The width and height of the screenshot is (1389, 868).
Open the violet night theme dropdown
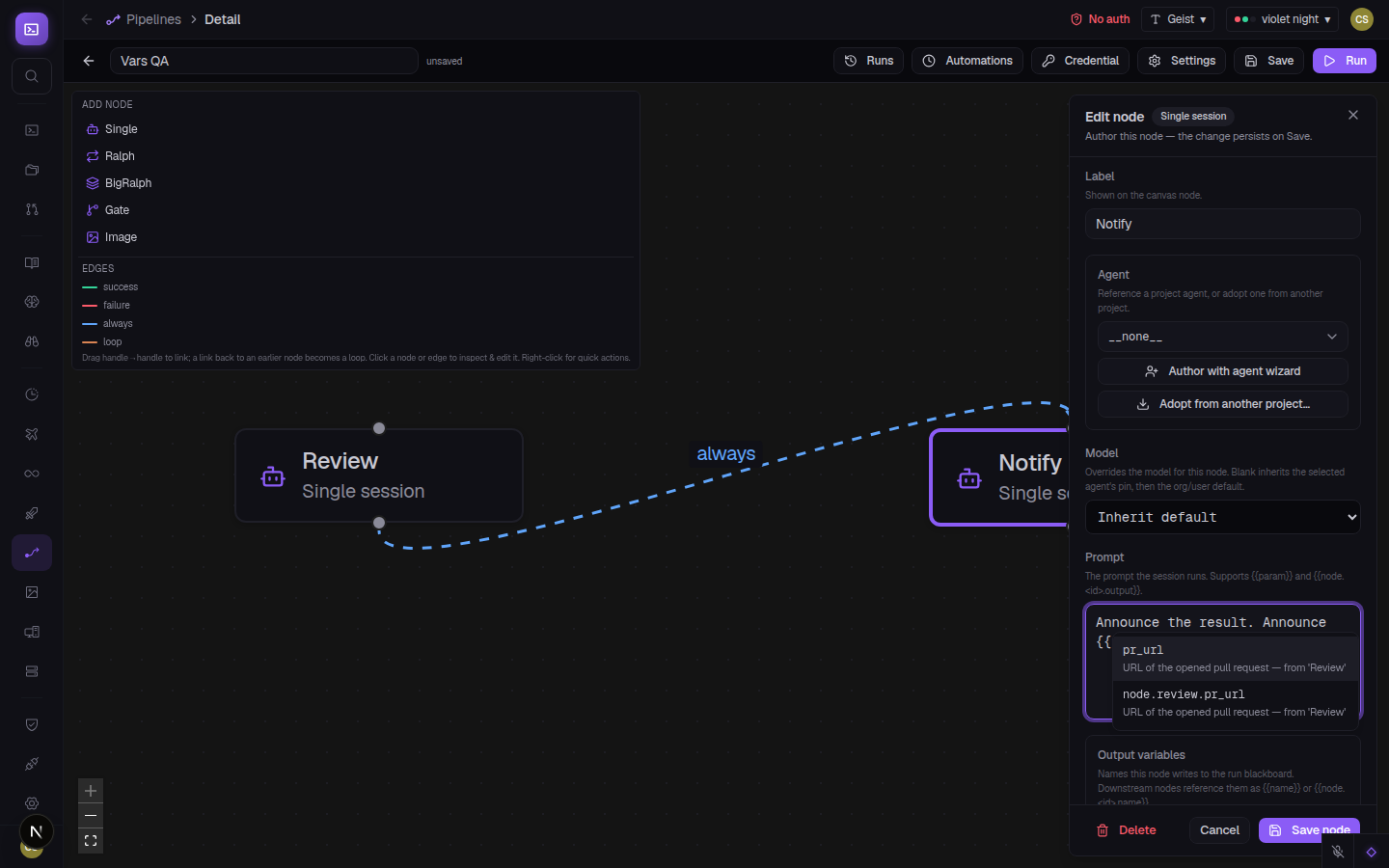(x=1282, y=19)
